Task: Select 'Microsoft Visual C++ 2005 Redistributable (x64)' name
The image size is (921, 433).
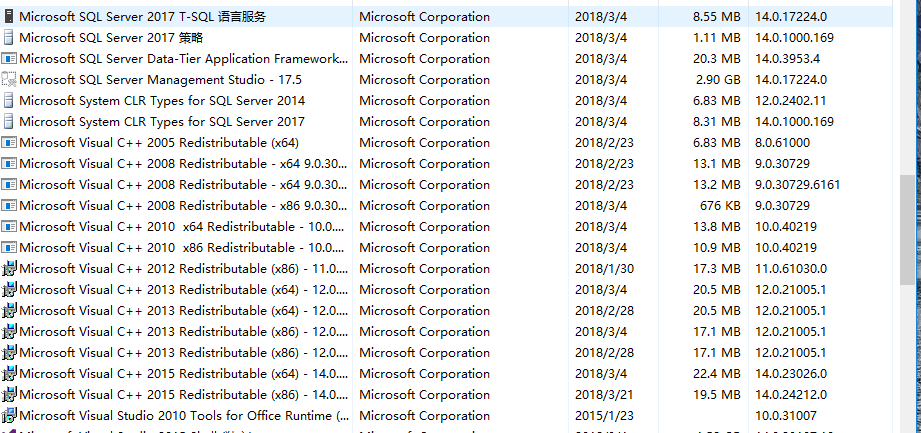Action: click(x=159, y=143)
